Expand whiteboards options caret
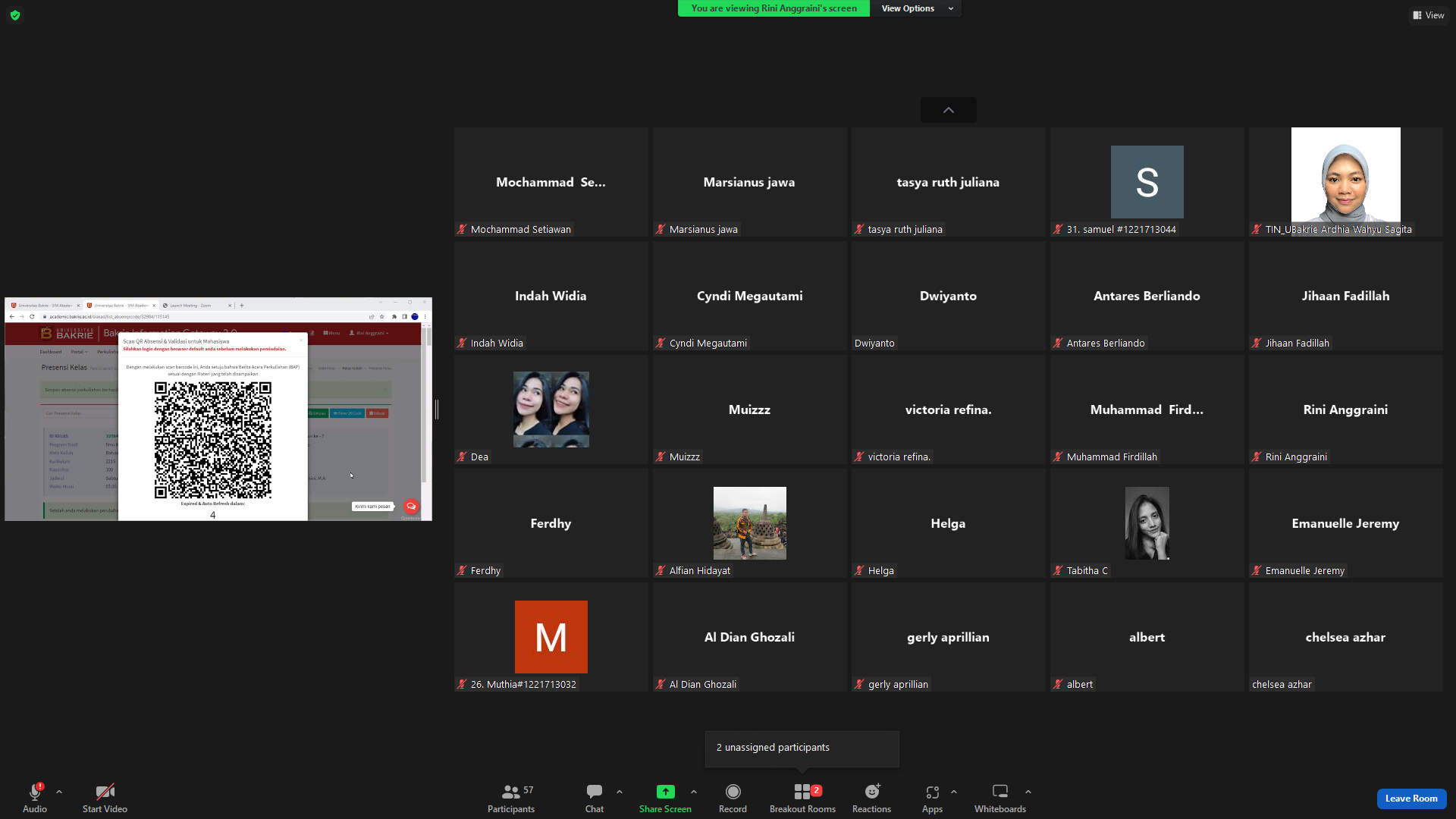Screen dimensions: 1456x819 click(1028, 792)
